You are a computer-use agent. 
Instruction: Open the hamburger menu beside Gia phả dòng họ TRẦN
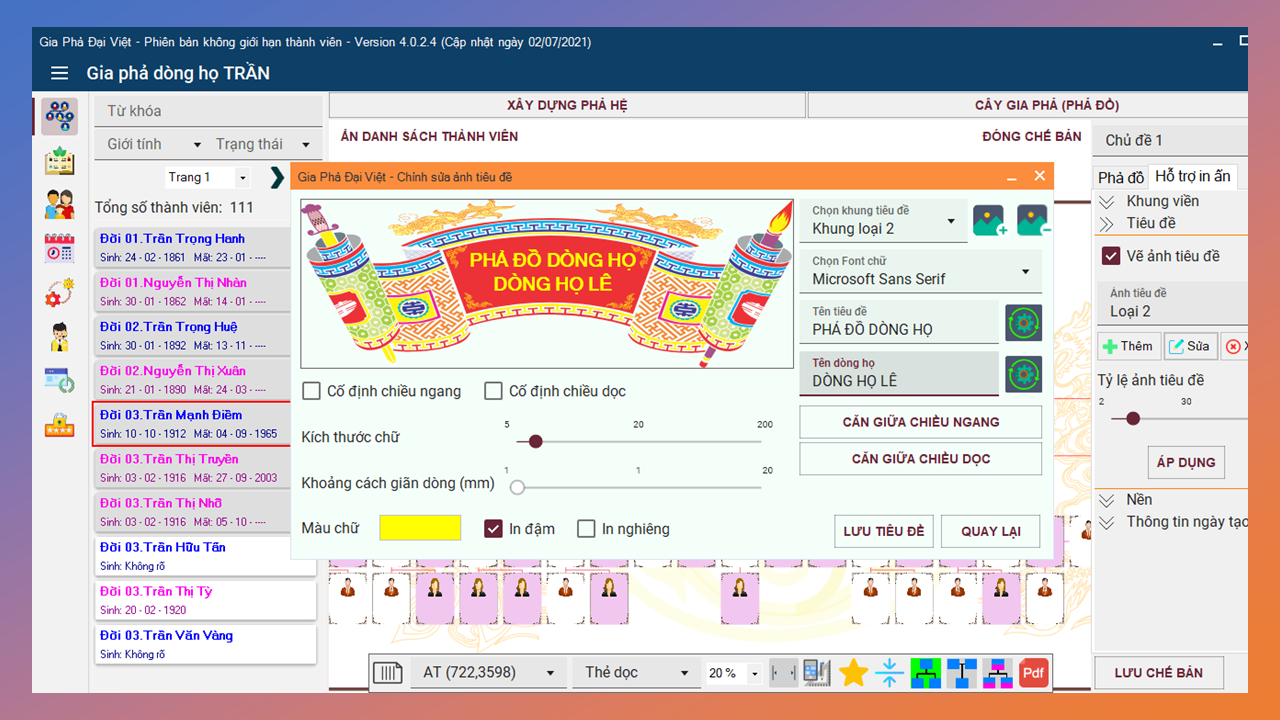click(60, 73)
